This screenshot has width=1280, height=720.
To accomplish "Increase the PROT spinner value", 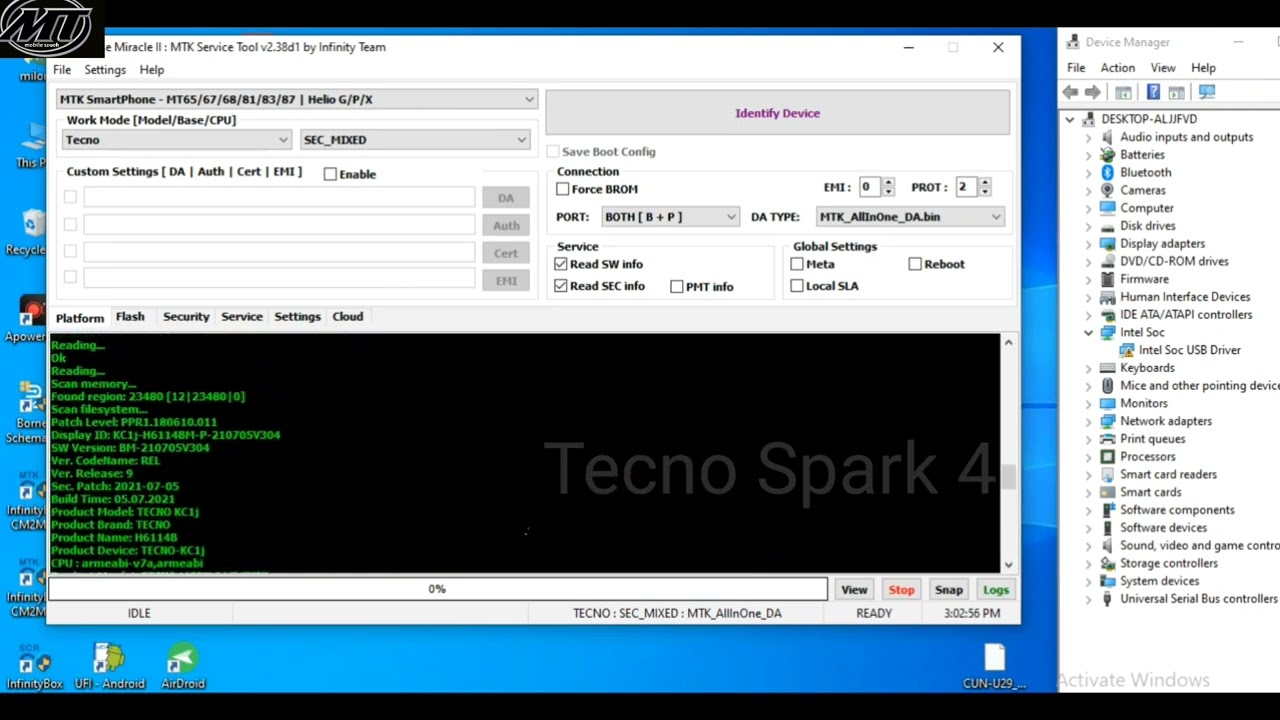I will click(x=985, y=183).
